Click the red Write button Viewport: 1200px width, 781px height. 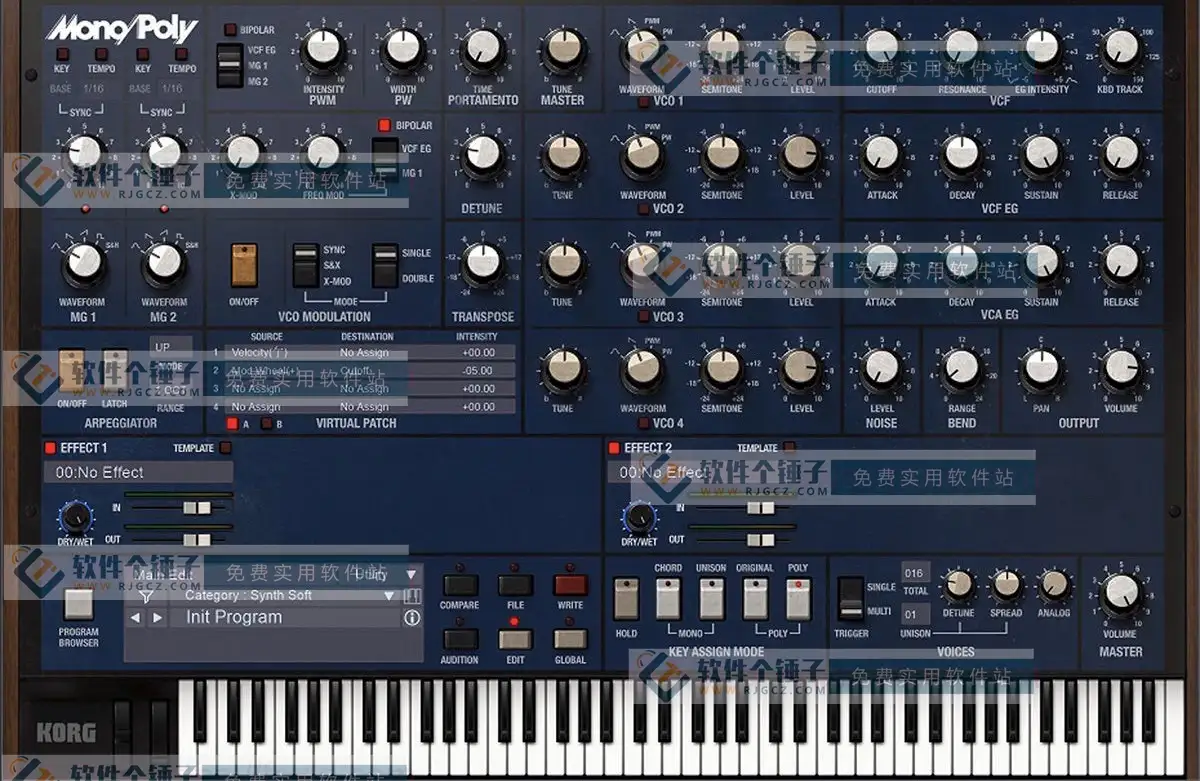pos(570,586)
